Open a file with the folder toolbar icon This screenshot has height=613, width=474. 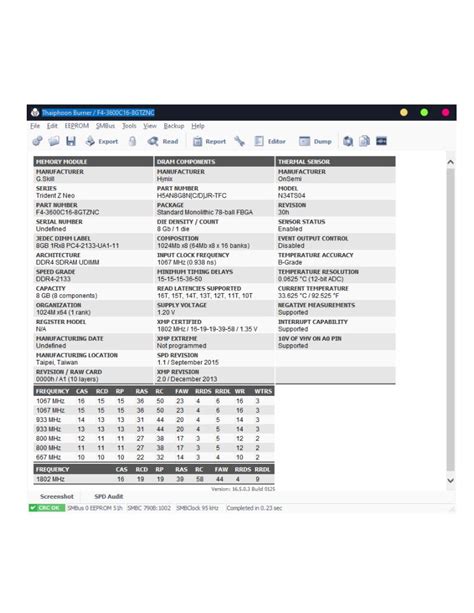54,141
